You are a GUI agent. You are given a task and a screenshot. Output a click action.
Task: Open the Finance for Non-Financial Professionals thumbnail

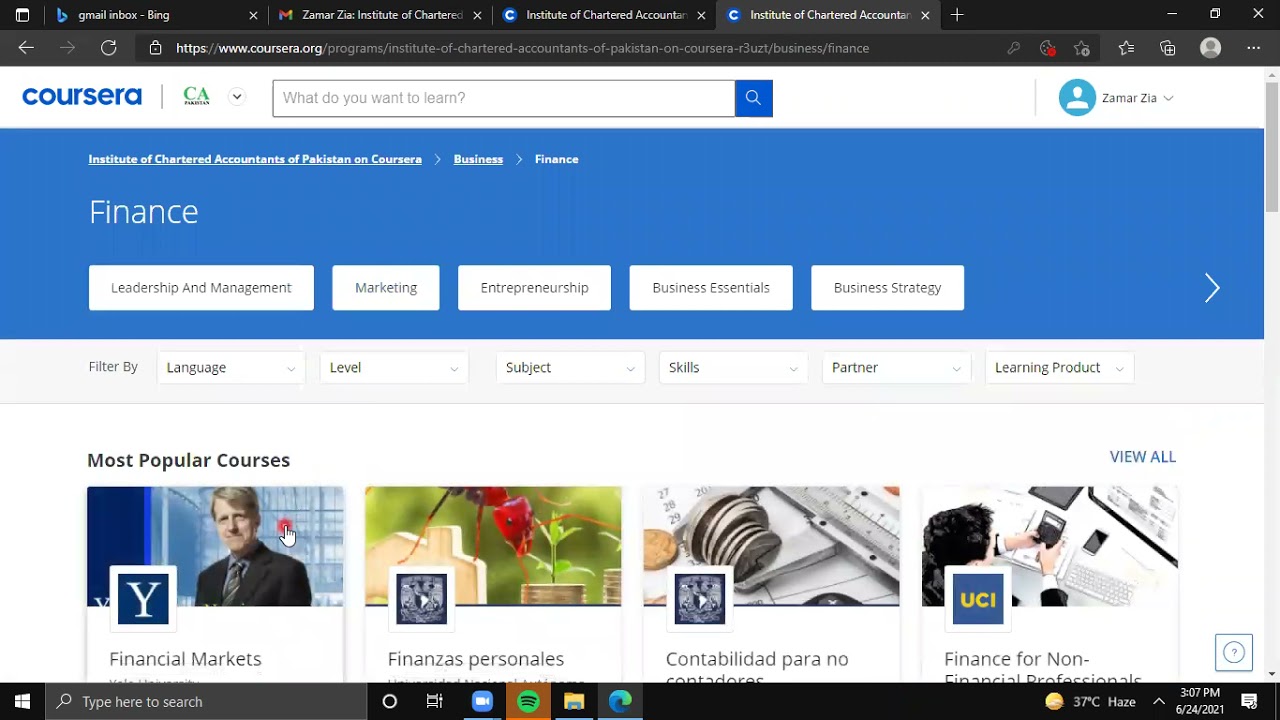click(1050, 546)
